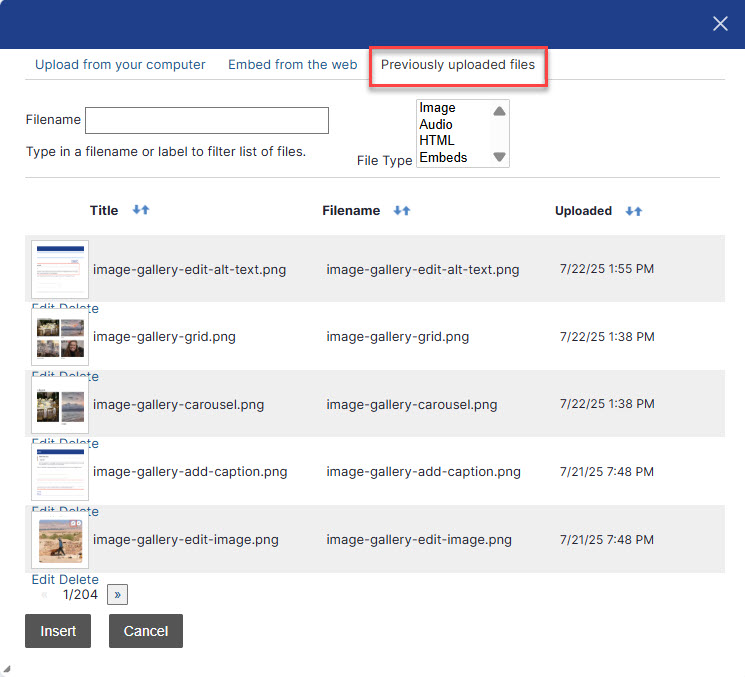Sort file list by Uploaded date arrows
This screenshot has height=677, width=745.
[633, 211]
